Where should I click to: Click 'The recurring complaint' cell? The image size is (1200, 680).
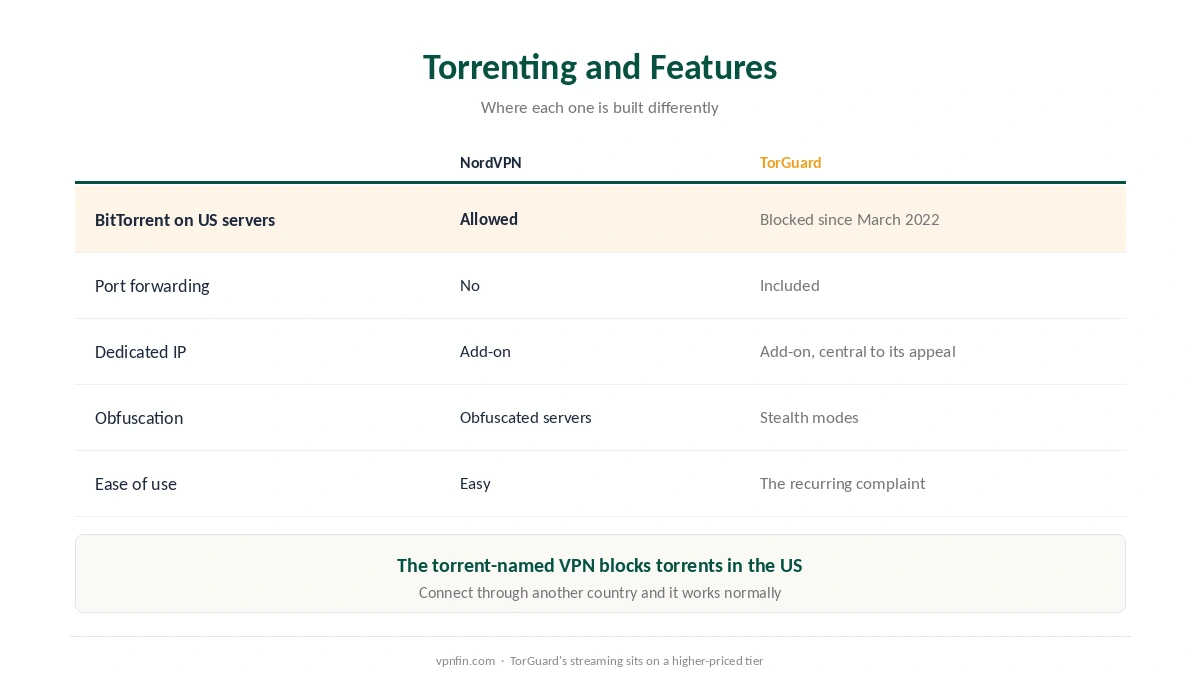click(842, 484)
